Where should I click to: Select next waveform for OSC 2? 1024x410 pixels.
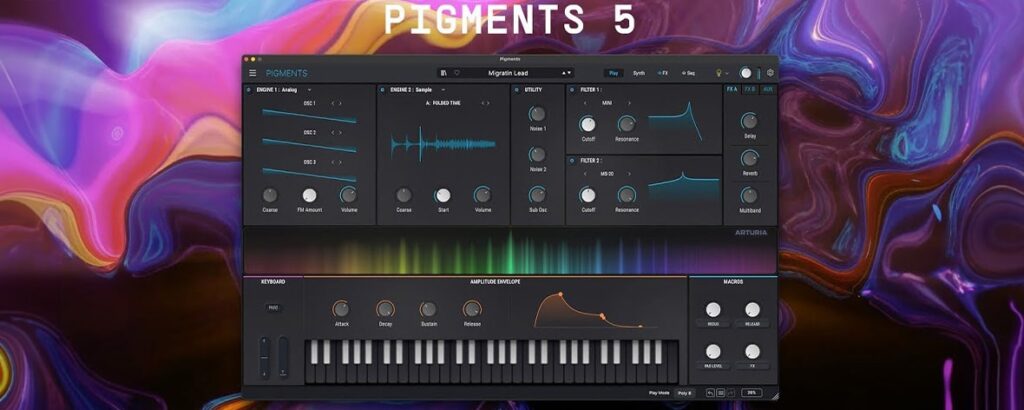coord(340,133)
